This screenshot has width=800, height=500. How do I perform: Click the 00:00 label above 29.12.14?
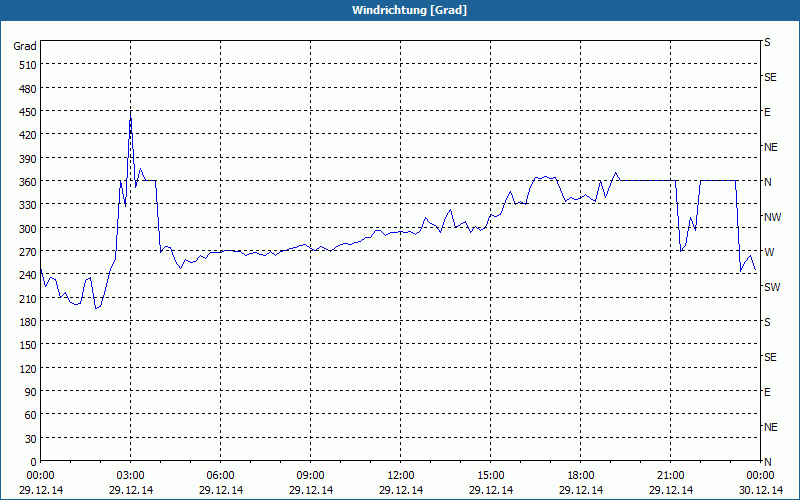pyautogui.click(x=40, y=476)
